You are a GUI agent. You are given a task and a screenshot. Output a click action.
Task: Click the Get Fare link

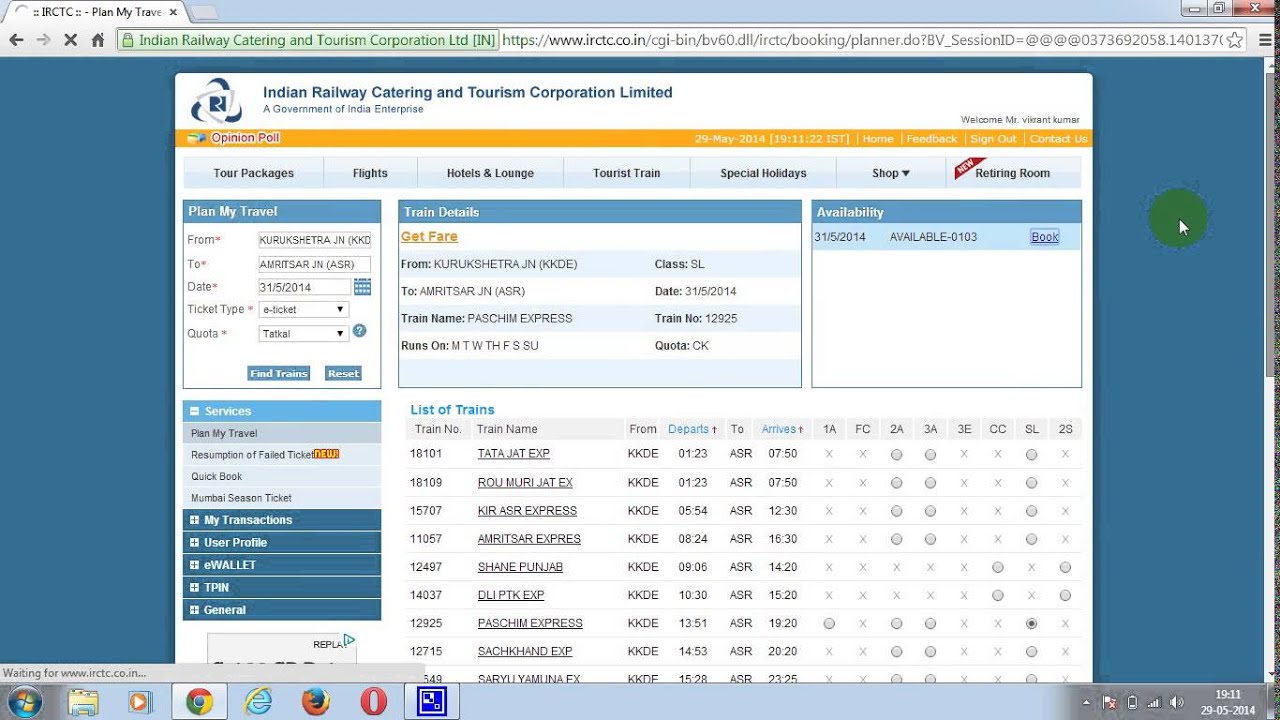tap(429, 237)
